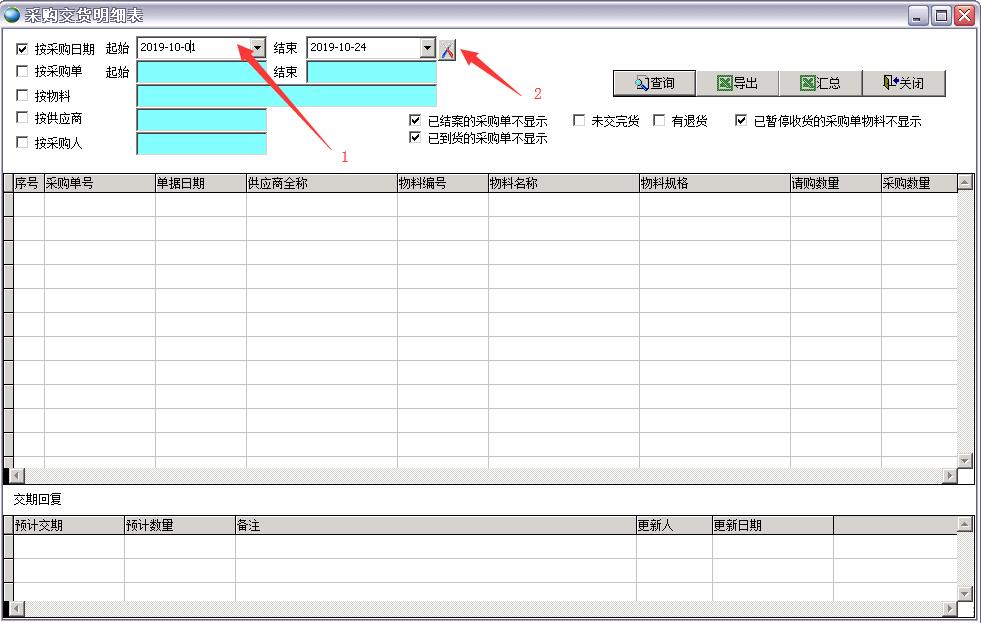Tick the 未交完货 checkbox
The image size is (981, 623).
coord(579,121)
